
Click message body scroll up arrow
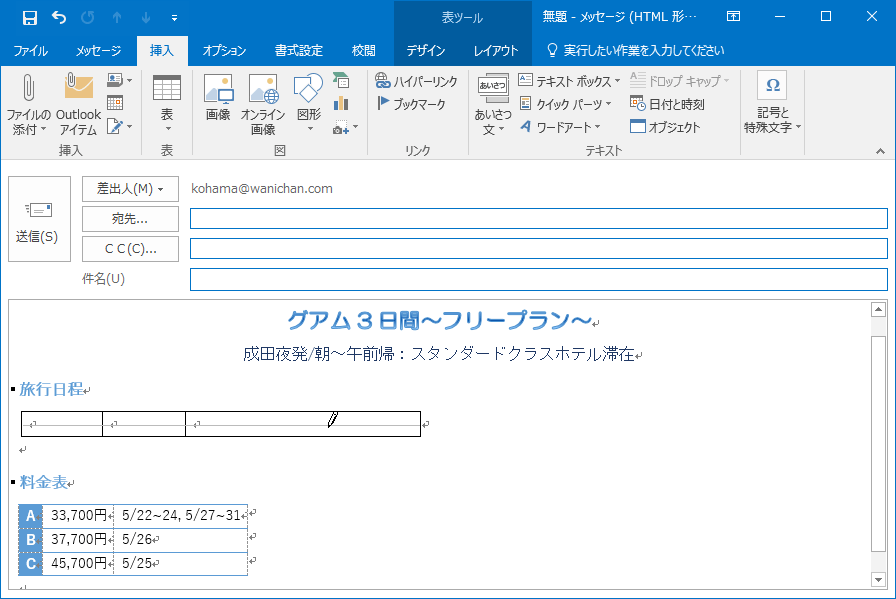click(x=878, y=309)
